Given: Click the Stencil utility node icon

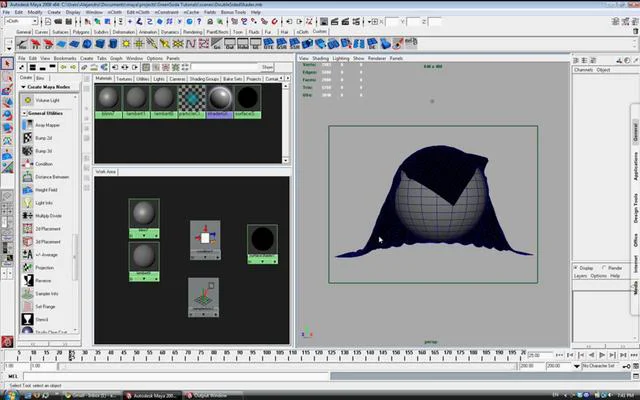Looking at the screenshot, I should click(x=27, y=319).
